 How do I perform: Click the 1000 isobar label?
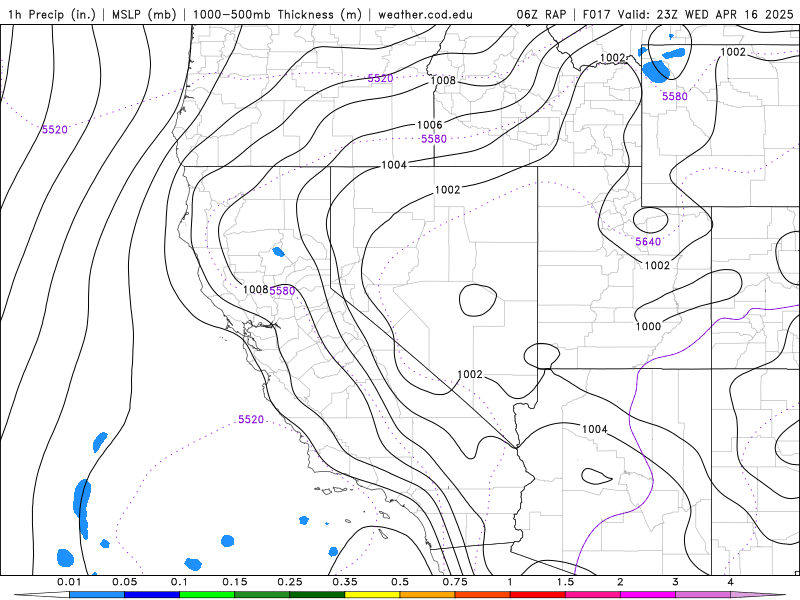pos(648,326)
